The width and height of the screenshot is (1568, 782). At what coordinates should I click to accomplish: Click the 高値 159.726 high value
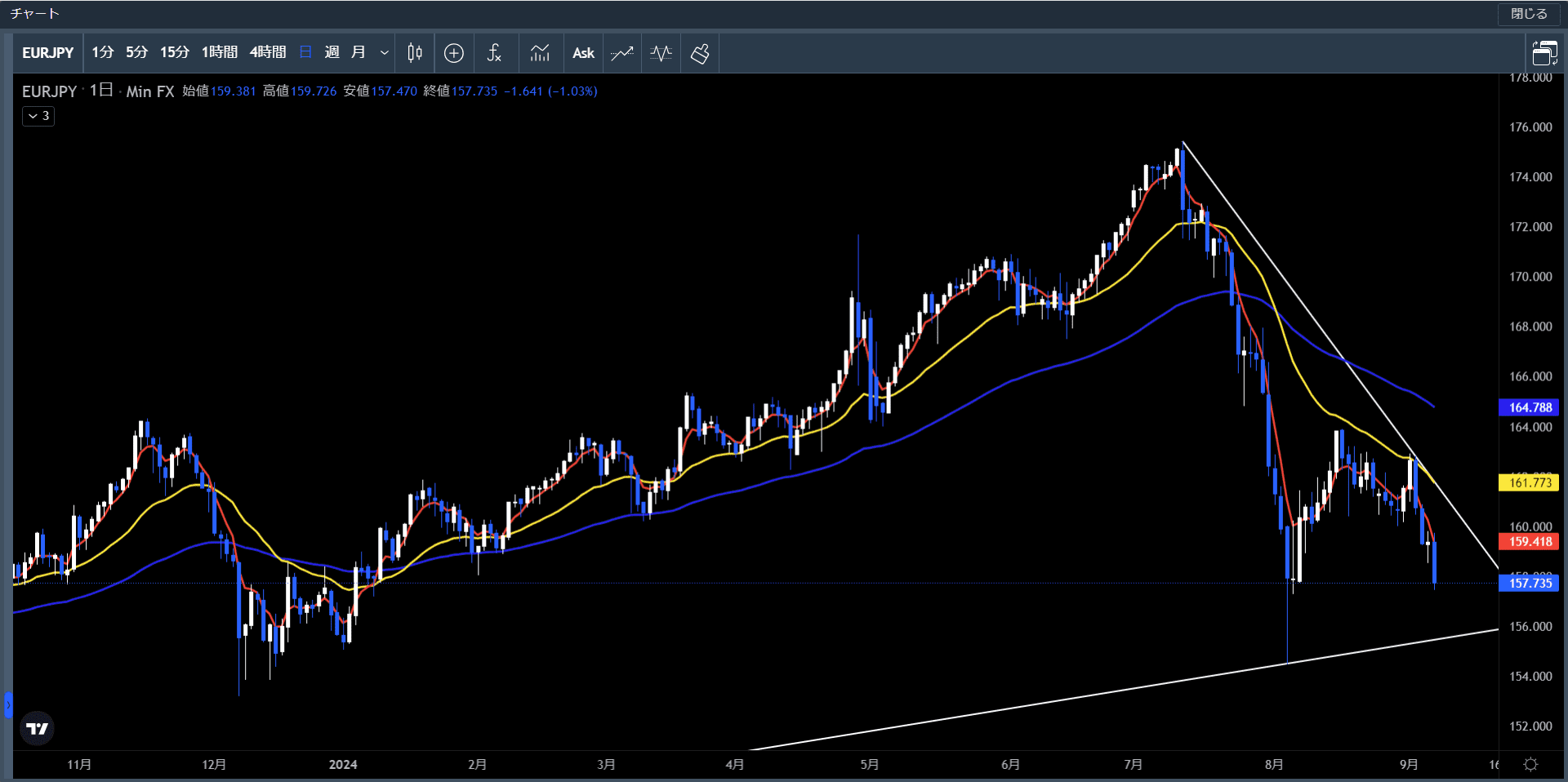pyautogui.click(x=300, y=91)
